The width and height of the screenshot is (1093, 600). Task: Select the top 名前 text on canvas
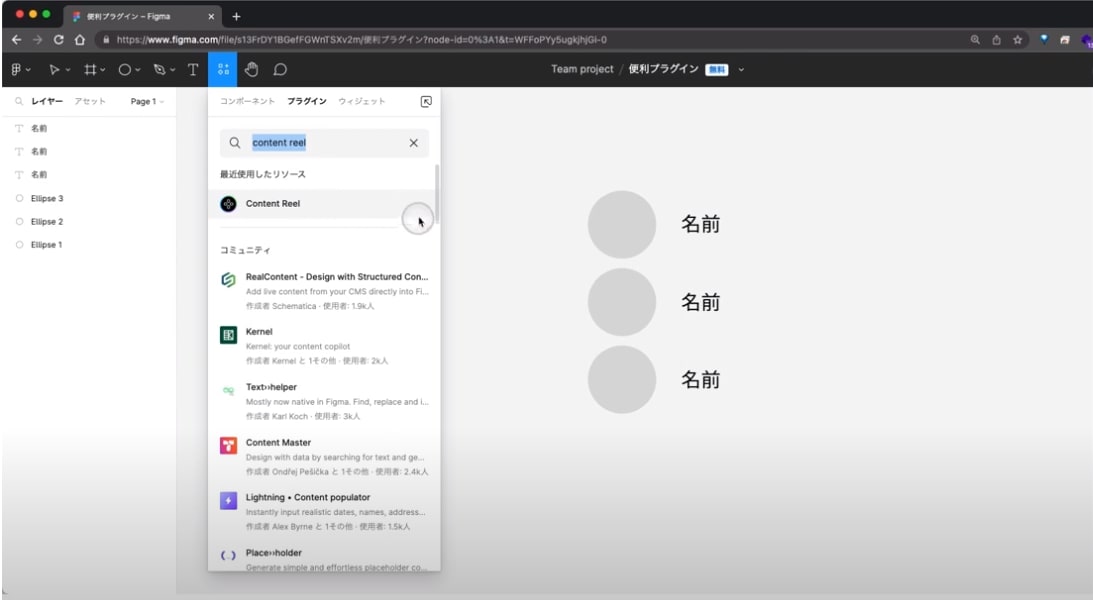point(701,224)
